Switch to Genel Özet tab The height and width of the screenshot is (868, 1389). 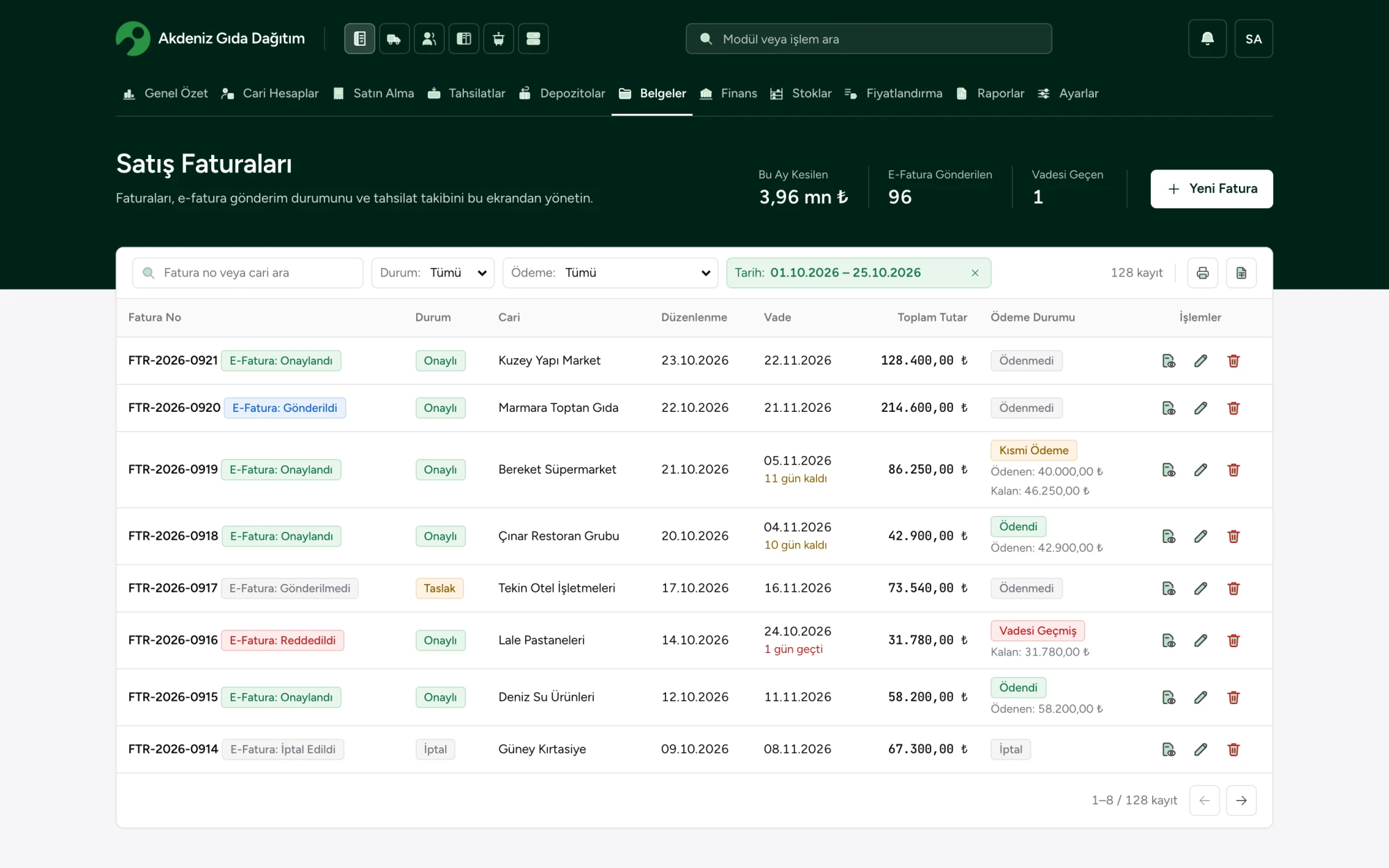tap(165, 93)
